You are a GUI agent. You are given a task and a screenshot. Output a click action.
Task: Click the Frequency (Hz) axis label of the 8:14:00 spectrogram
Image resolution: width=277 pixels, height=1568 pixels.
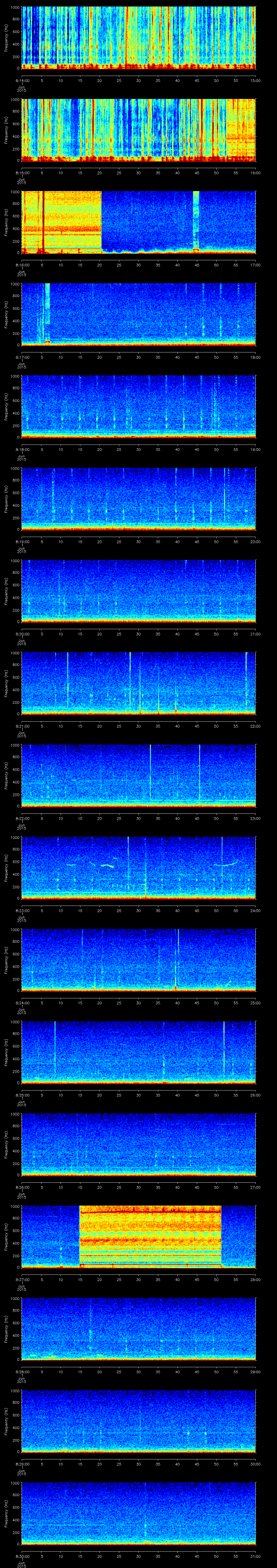click(x=6, y=38)
